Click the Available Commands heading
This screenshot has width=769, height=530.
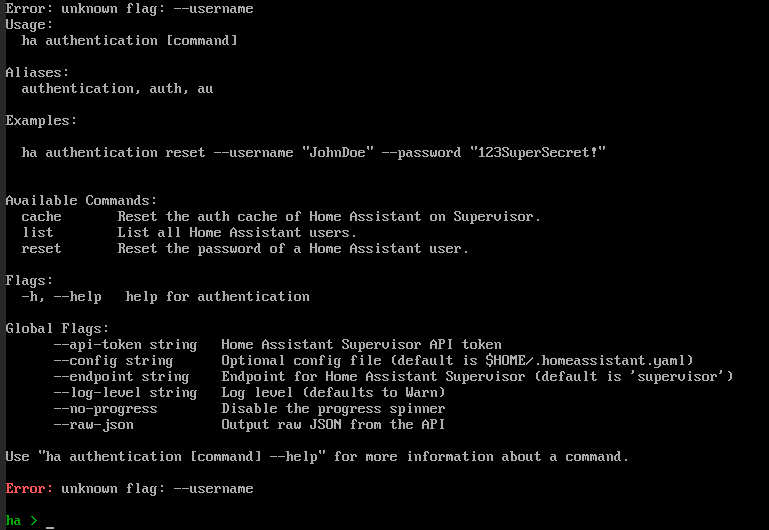click(x=81, y=201)
